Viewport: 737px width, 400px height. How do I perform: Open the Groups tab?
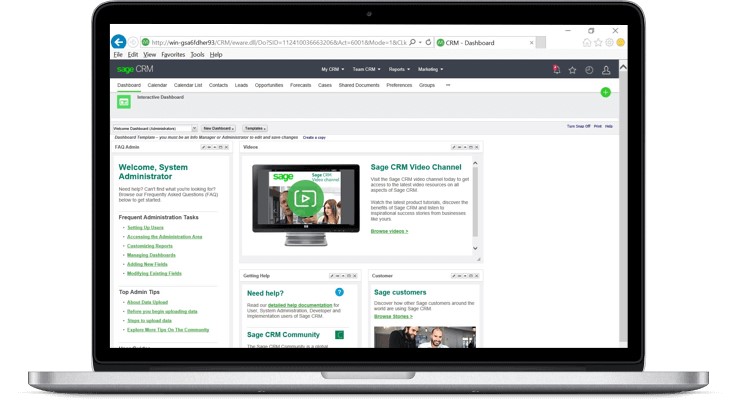pyautogui.click(x=427, y=85)
